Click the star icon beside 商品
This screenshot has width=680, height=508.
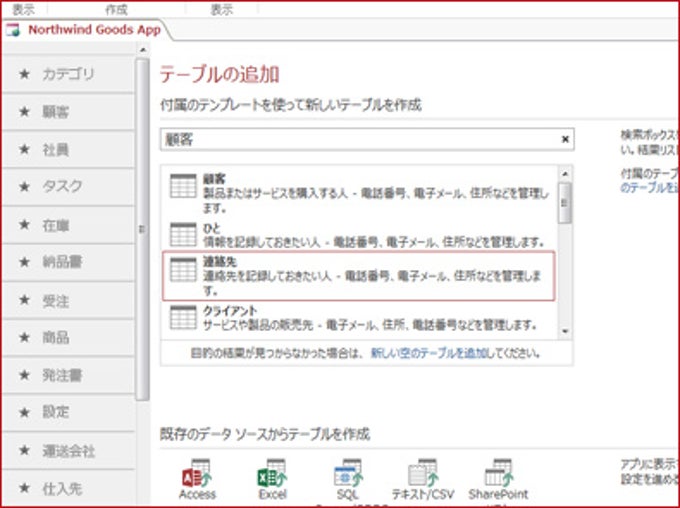coord(25,337)
